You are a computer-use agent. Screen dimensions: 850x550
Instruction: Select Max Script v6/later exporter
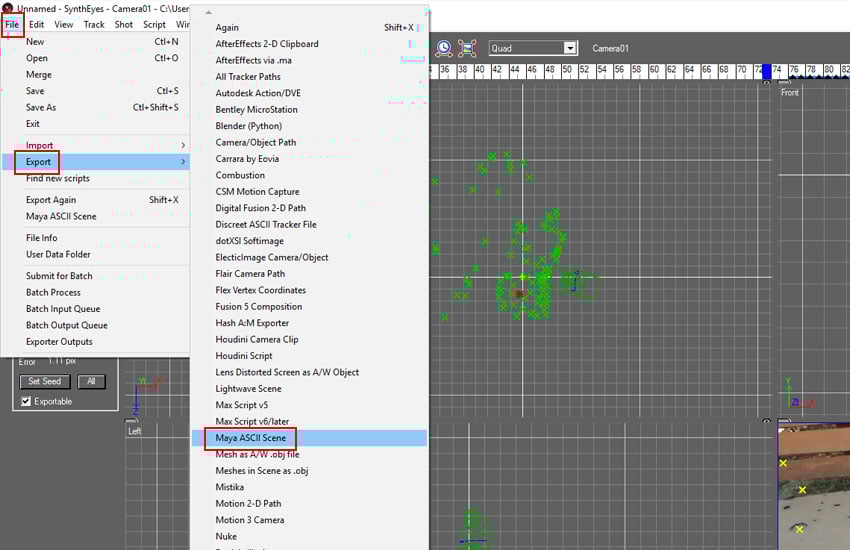tap(310, 422)
